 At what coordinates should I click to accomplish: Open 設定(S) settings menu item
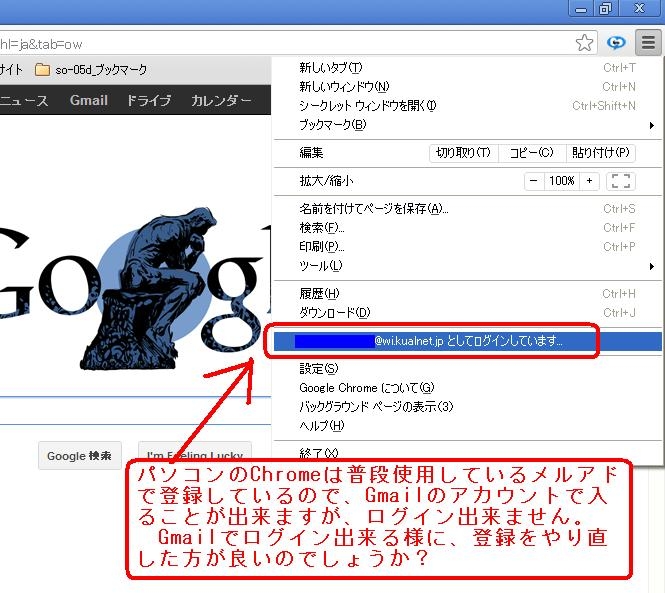coord(467,369)
